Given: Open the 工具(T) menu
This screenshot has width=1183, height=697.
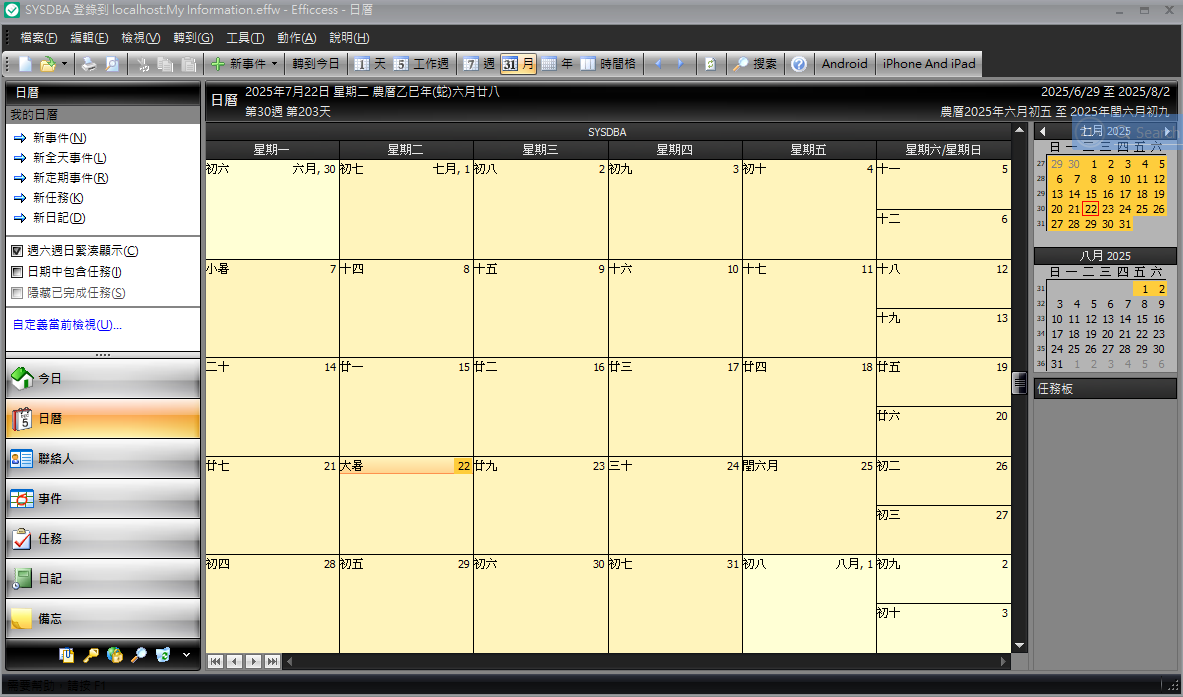Looking at the screenshot, I should (245, 38).
